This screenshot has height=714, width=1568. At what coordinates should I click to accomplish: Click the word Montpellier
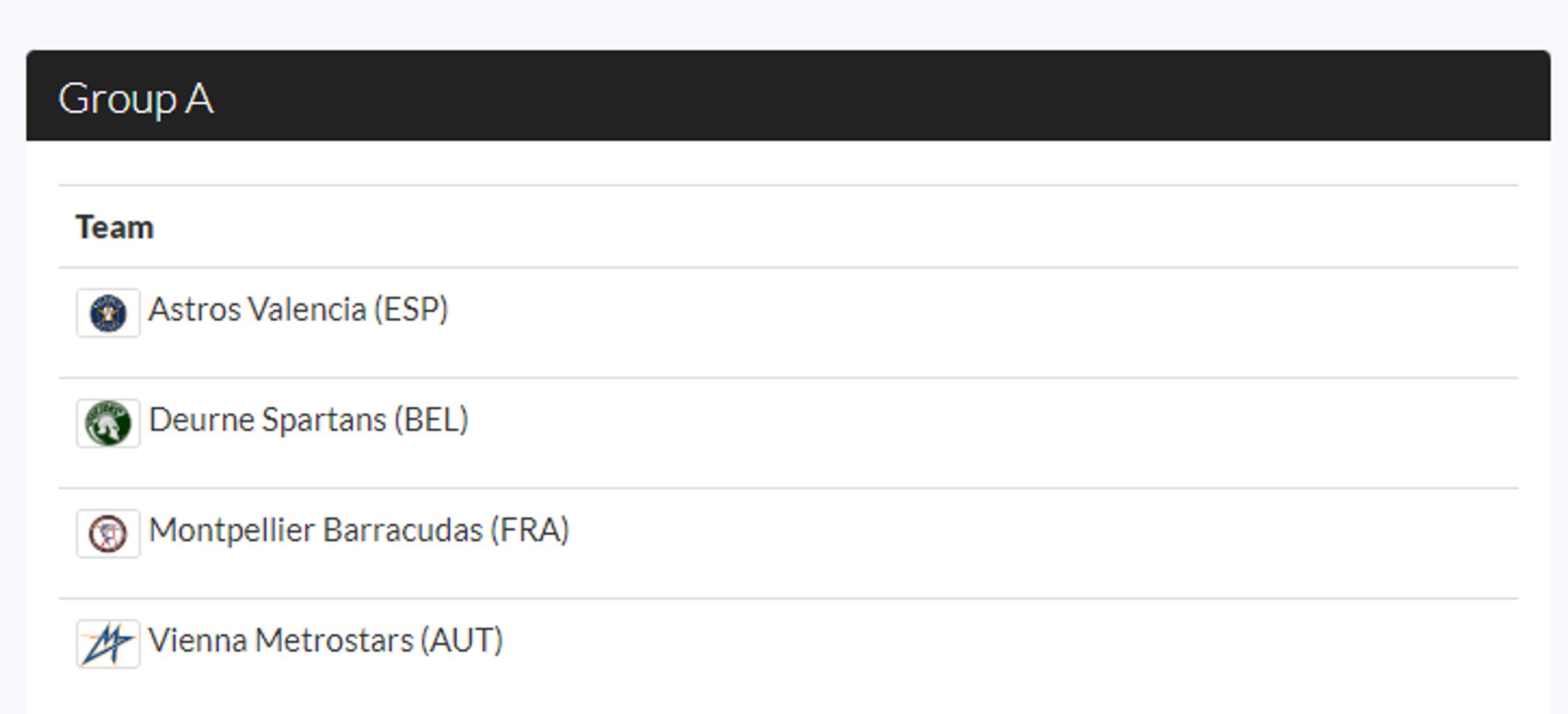pos(232,531)
